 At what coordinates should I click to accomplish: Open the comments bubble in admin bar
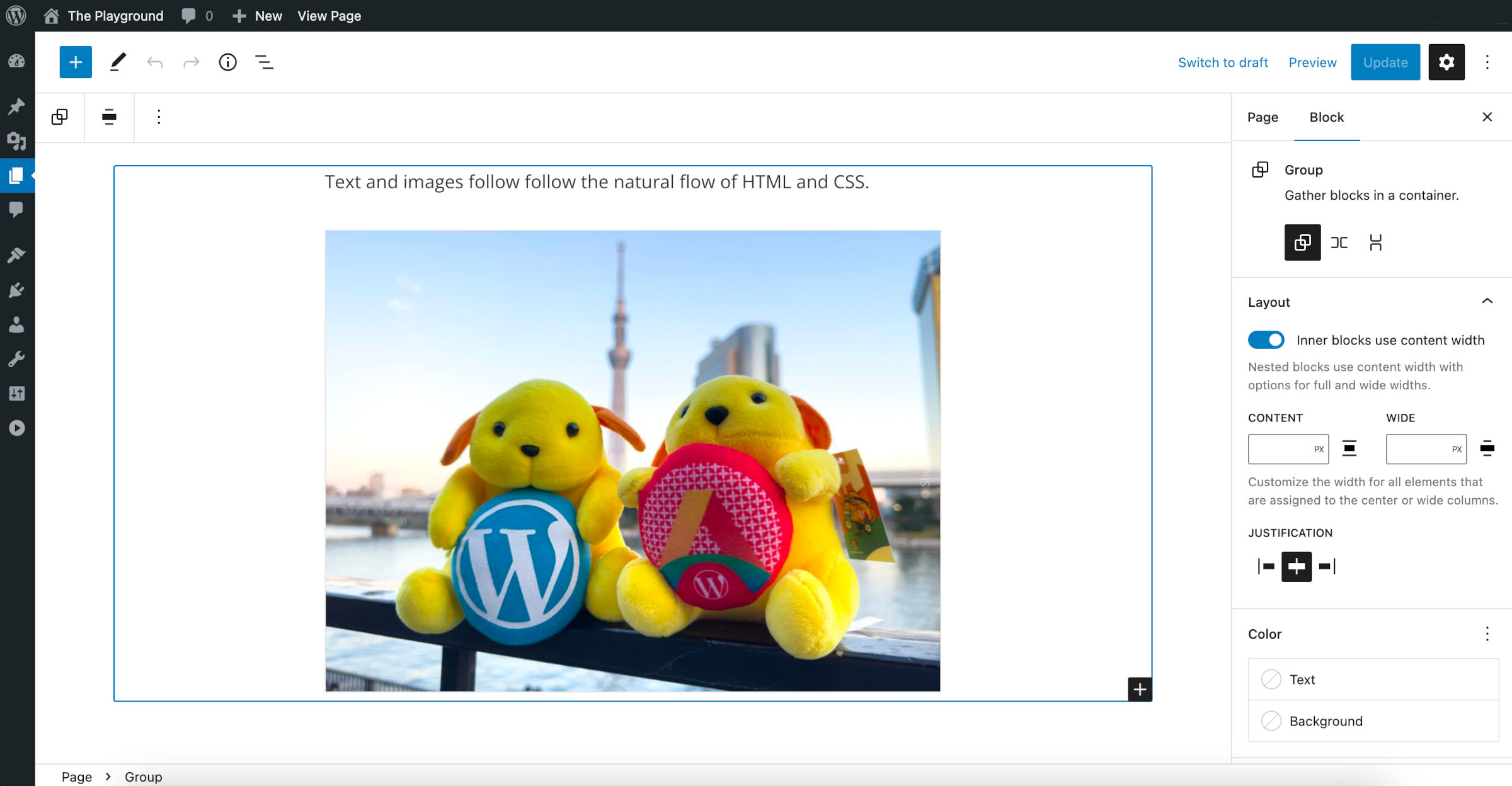197,16
